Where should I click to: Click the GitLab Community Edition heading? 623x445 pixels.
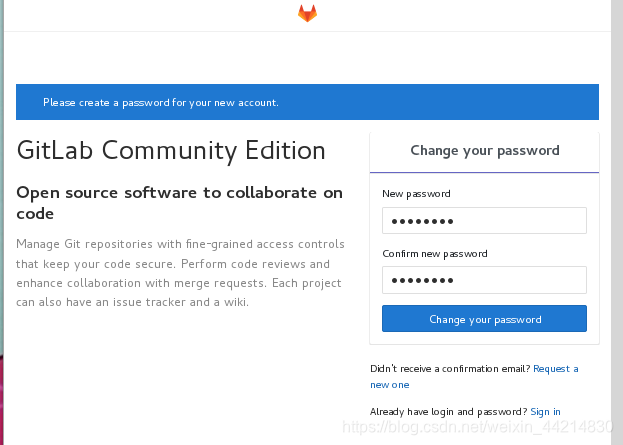click(171, 151)
